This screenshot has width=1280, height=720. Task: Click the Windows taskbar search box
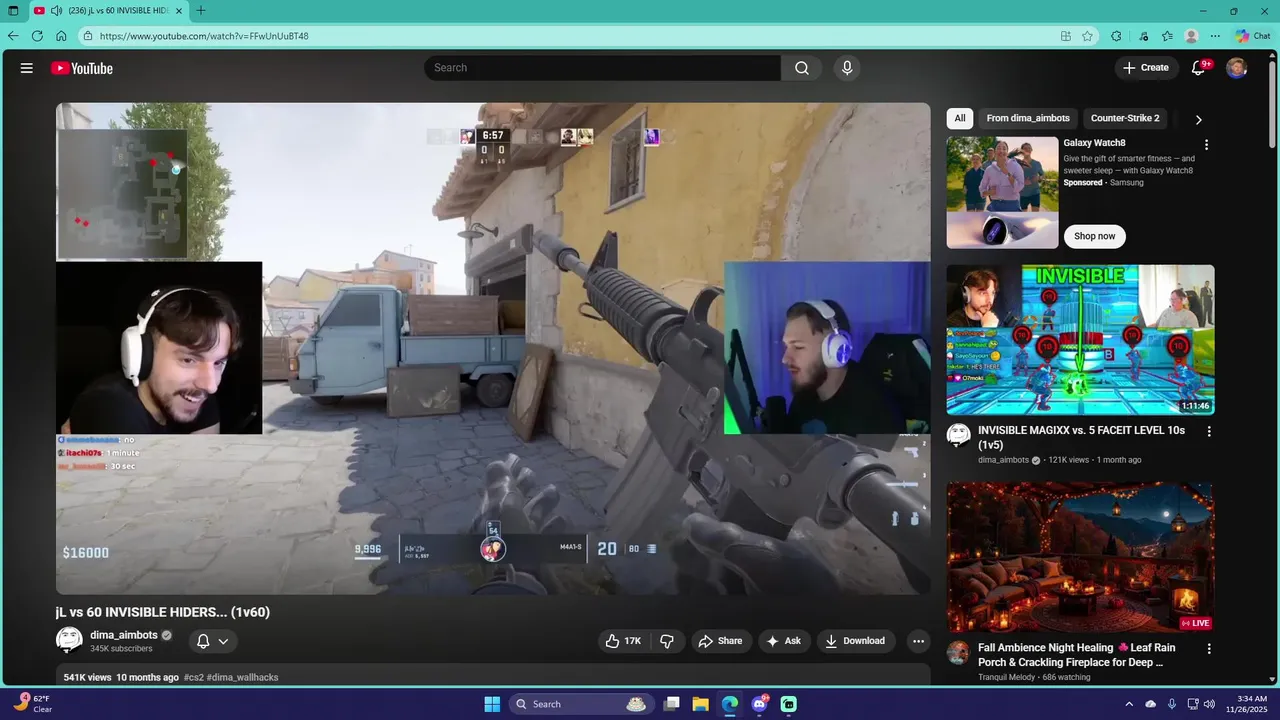(580, 704)
